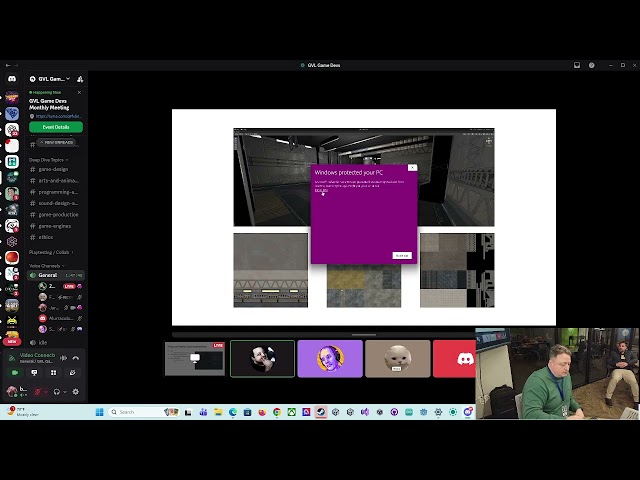Close the Windows protected your PC dialog
This screenshot has width=640, height=480.
[x=412, y=168]
